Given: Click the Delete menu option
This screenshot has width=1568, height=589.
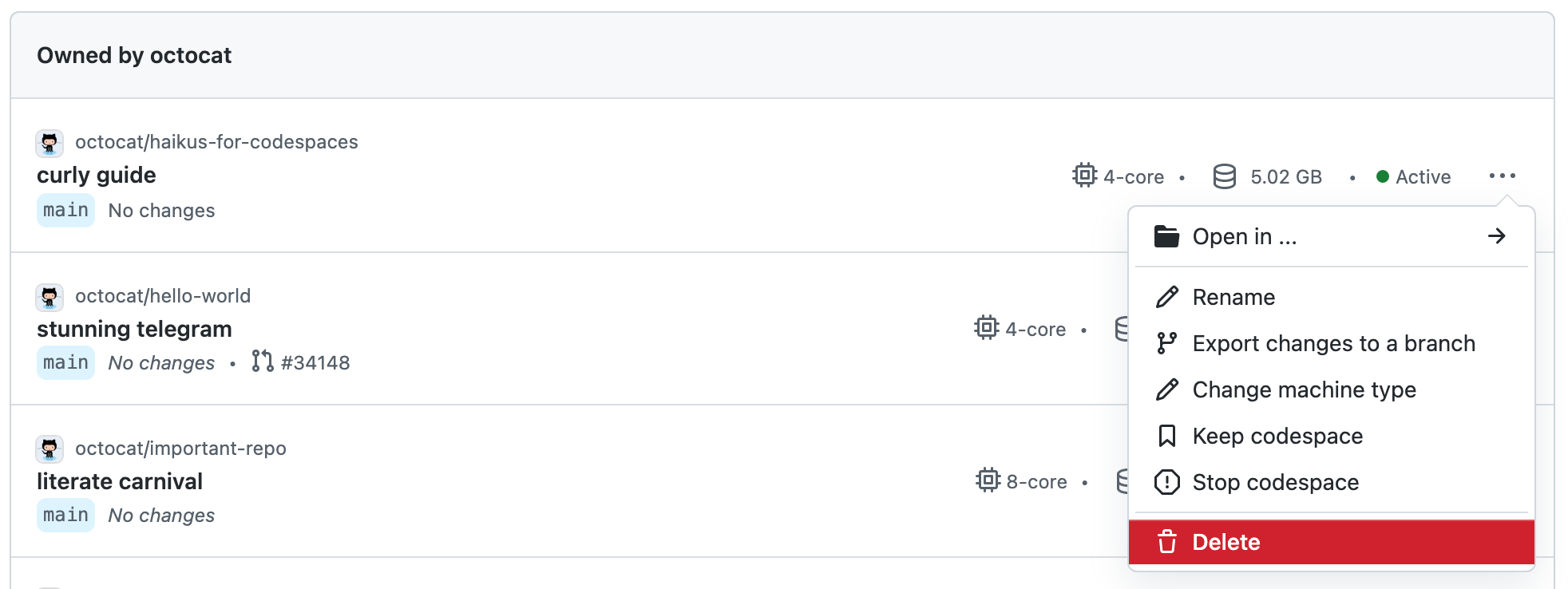Looking at the screenshot, I should pyautogui.click(x=1226, y=542).
